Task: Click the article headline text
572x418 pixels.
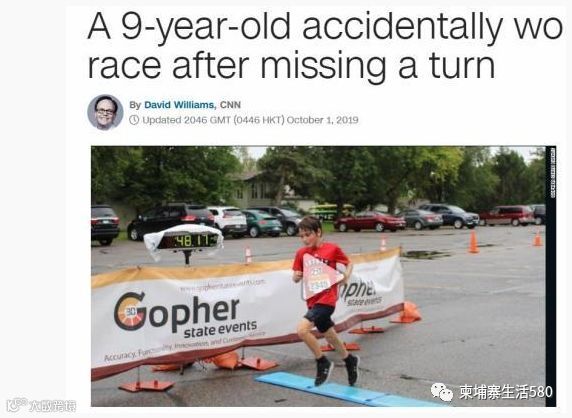Action: pos(325,45)
